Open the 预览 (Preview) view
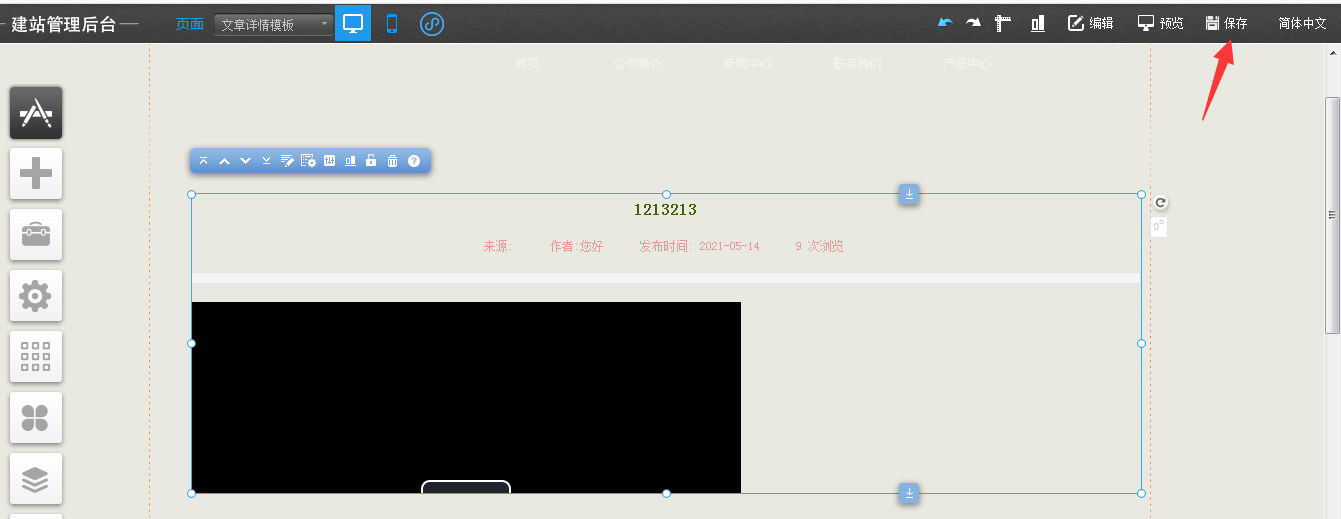The height and width of the screenshot is (519, 1341). (1160, 23)
